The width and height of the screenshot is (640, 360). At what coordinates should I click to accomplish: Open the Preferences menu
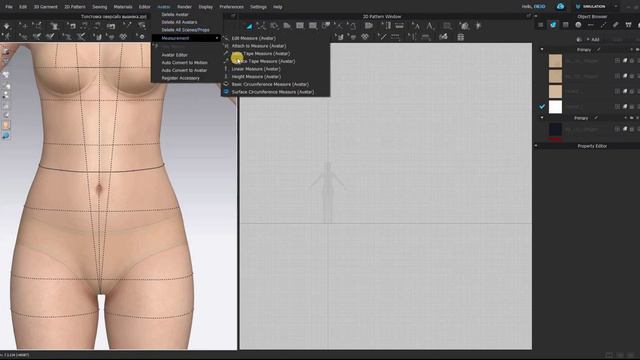coord(231,7)
